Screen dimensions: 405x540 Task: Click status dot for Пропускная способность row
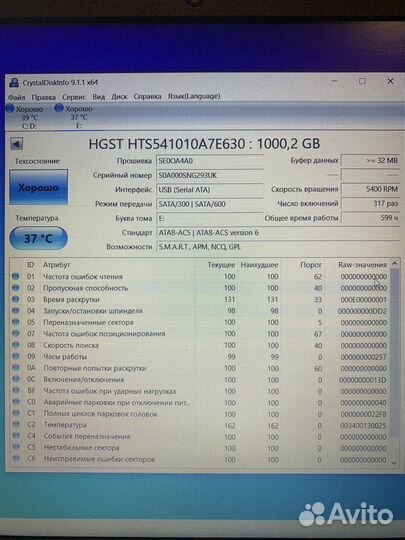(x=15, y=288)
